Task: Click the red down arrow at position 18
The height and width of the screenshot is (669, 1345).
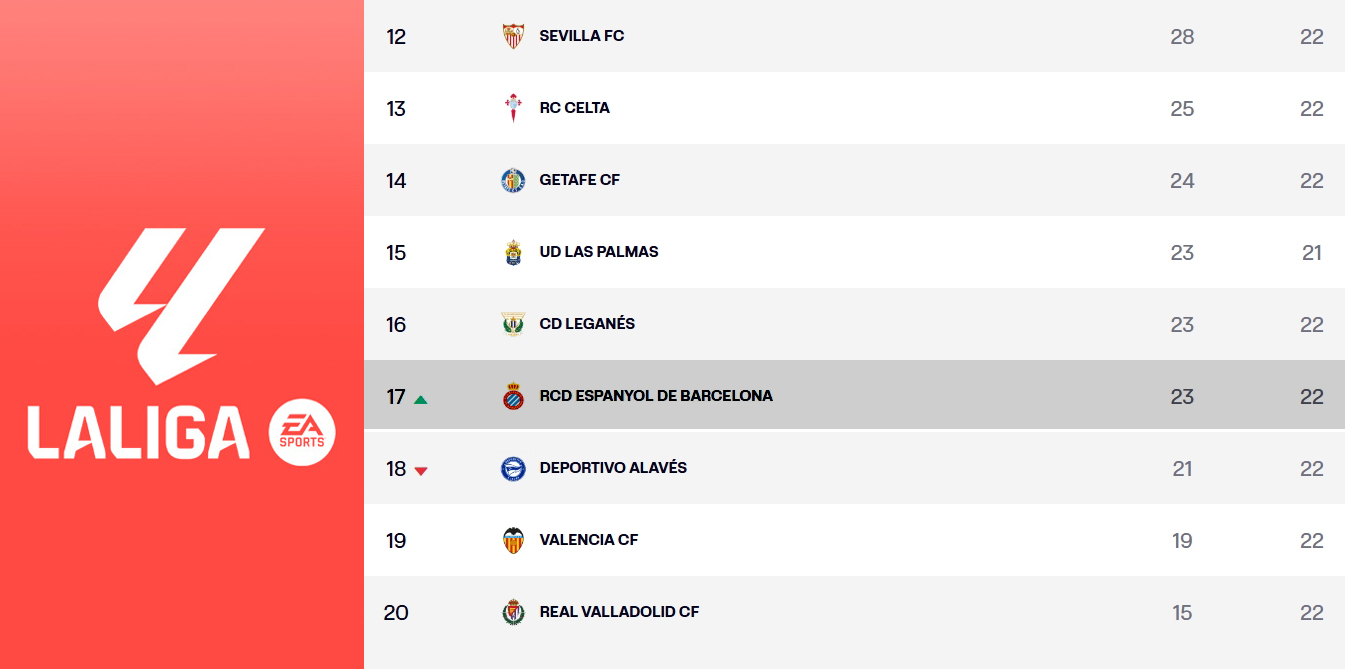Action: pos(421,471)
